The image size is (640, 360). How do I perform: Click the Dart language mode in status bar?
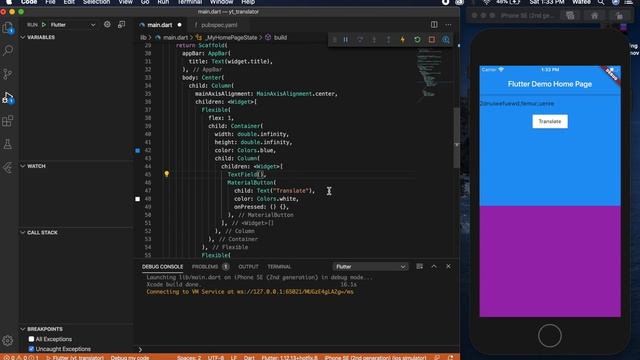point(249,358)
